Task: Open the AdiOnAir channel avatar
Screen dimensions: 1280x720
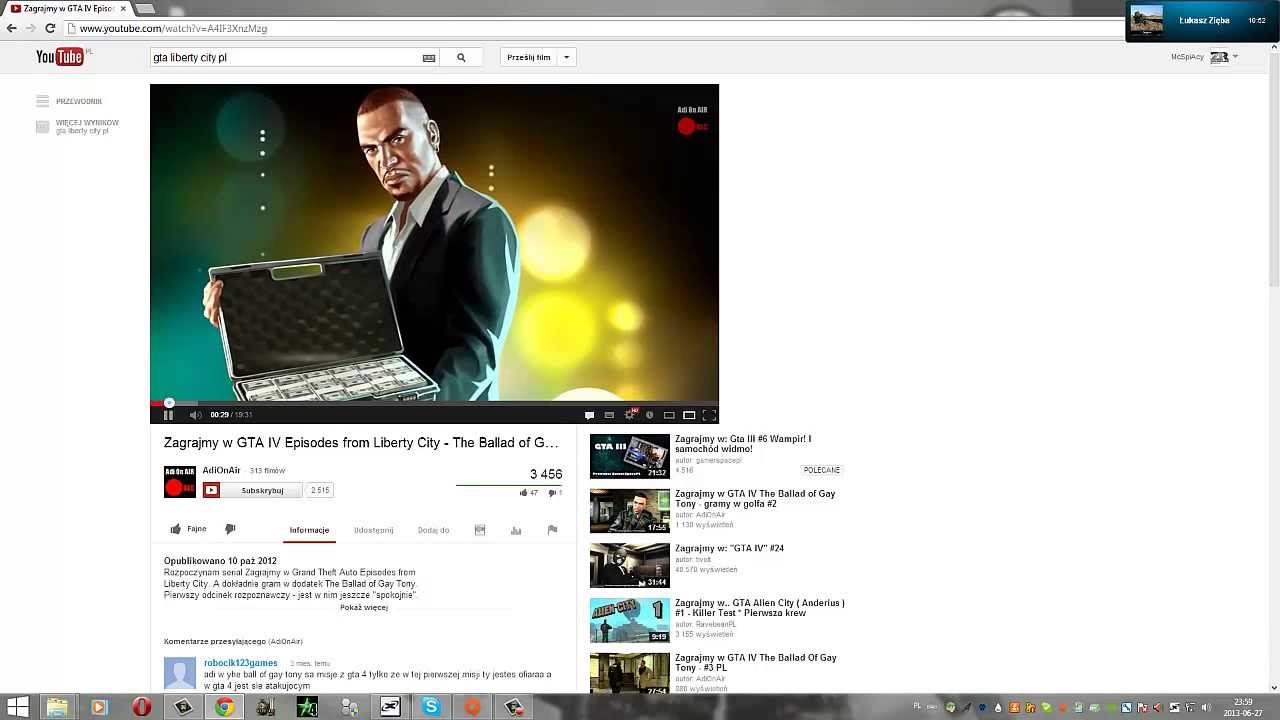Action: [x=180, y=482]
